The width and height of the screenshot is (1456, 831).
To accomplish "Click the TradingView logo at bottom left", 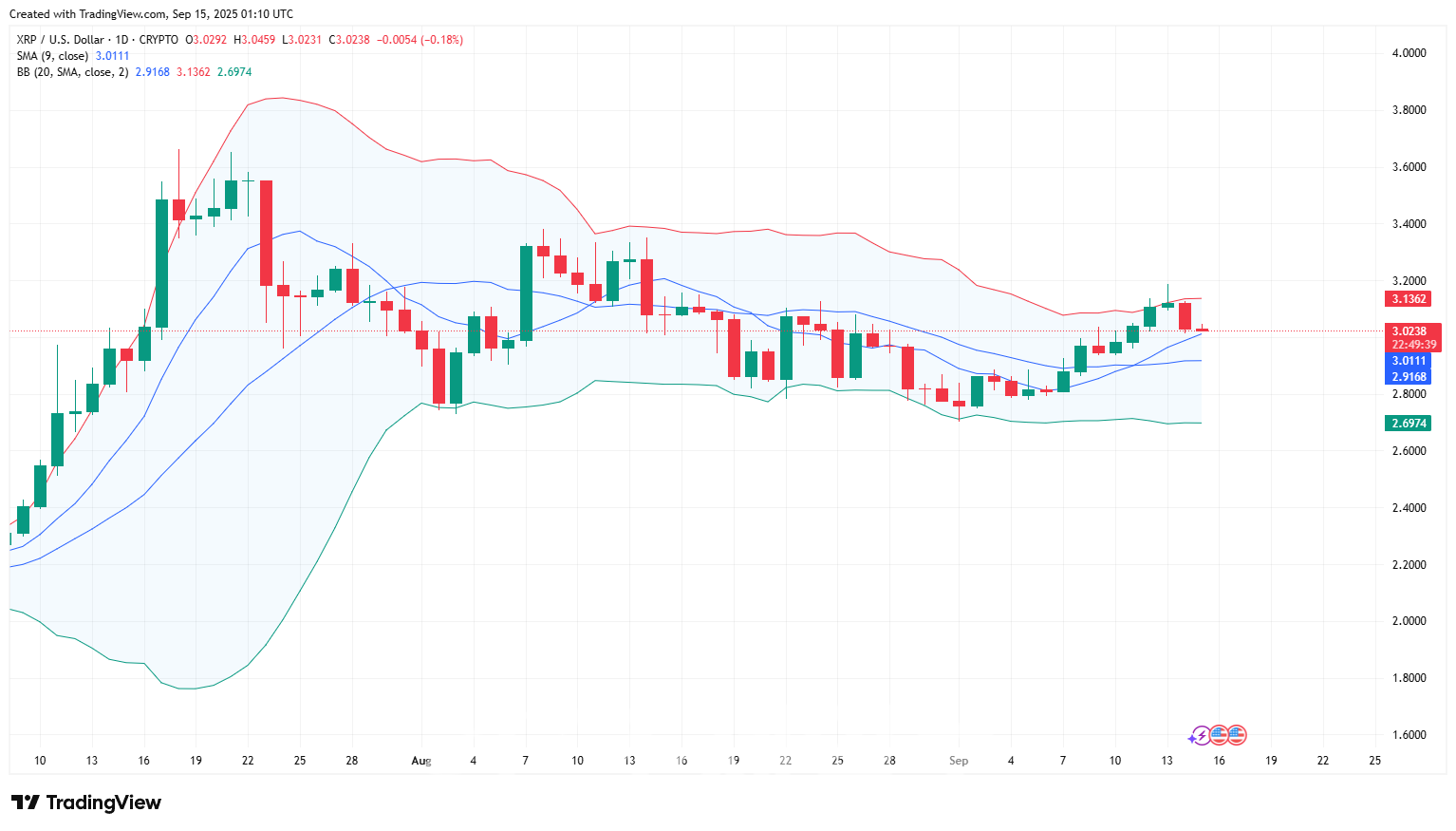I will click(x=86, y=803).
